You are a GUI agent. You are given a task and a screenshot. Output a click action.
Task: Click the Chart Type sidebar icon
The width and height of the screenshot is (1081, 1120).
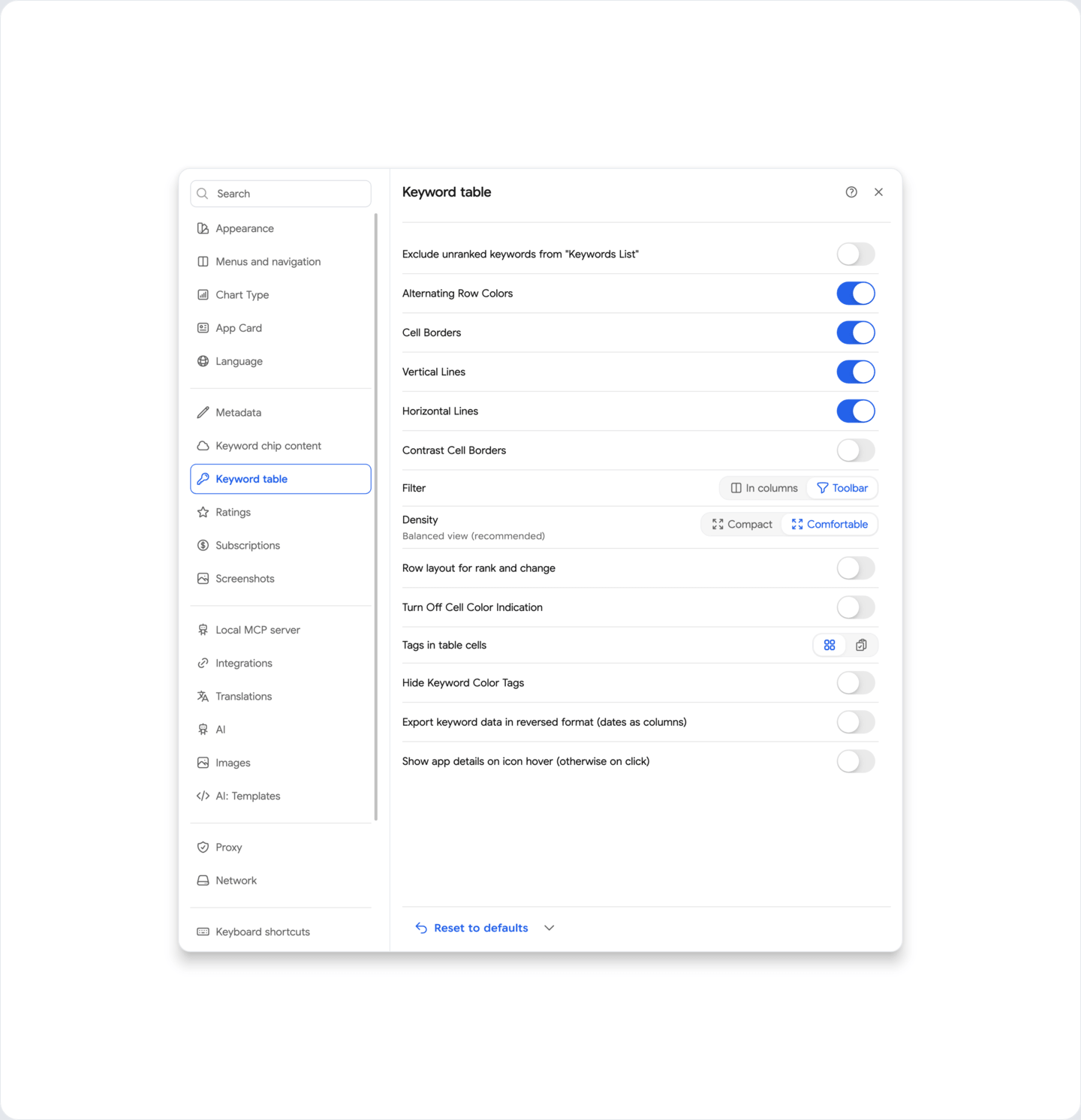(203, 295)
